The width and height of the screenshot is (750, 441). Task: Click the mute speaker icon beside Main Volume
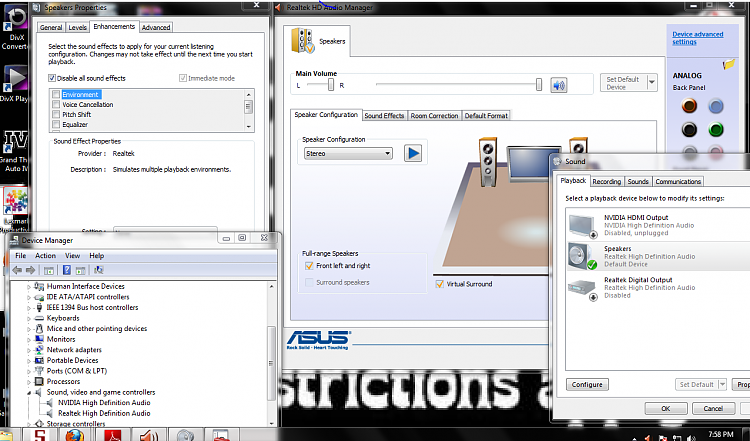558,86
